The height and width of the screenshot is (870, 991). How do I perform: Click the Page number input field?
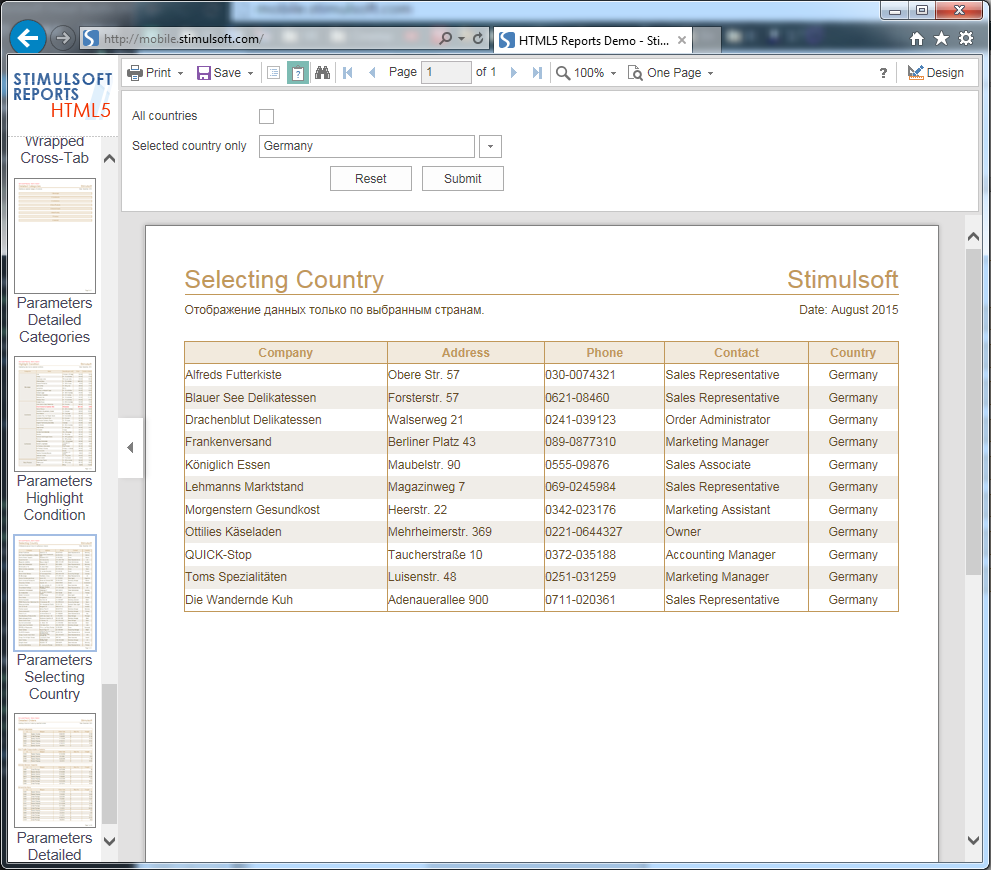click(x=446, y=73)
